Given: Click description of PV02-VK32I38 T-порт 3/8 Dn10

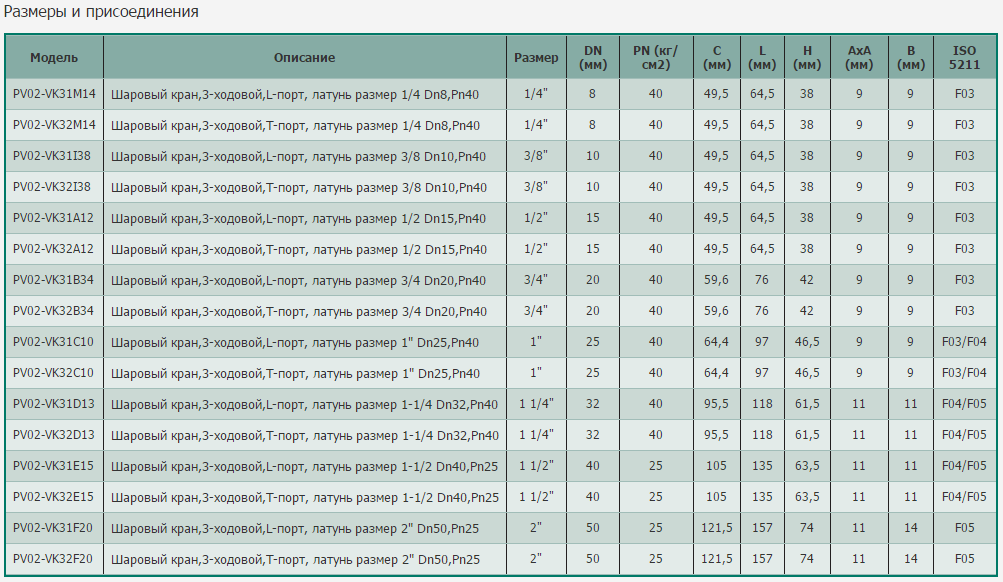Looking at the screenshot, I should [304, 187].
